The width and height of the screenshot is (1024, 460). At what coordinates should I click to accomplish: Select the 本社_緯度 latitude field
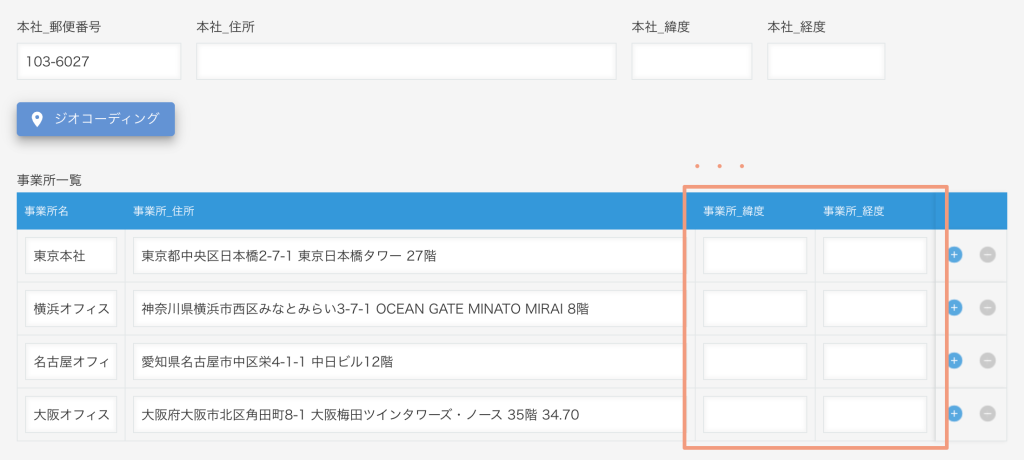[x=692, y=61]
